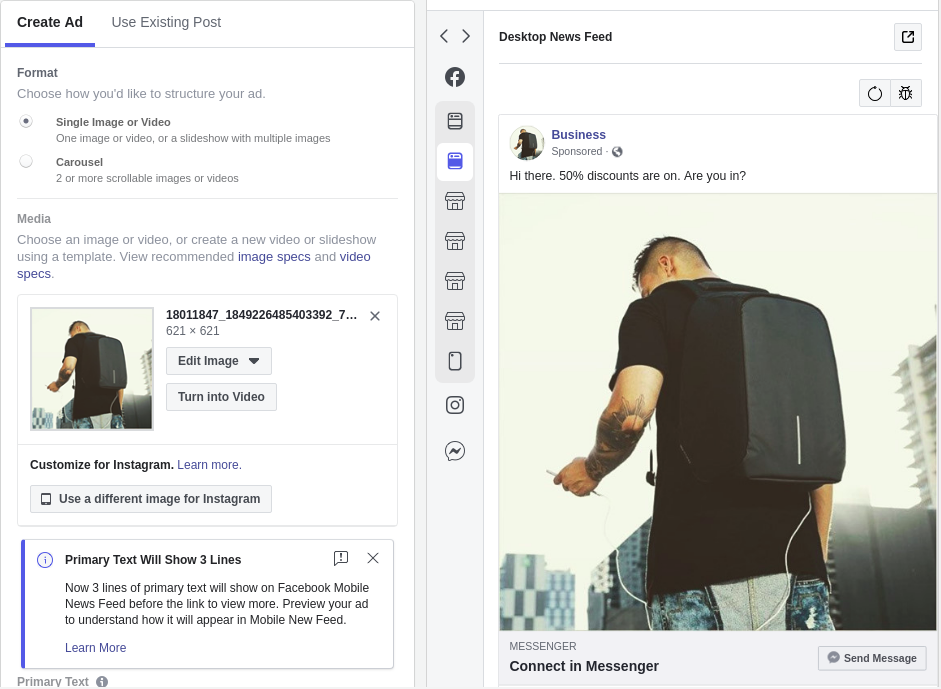The width and height of the screenshot is (941, 689).
Task: Switch to the Use Existing Post tab
Action: pyautogui.click(x=166, y=22)
